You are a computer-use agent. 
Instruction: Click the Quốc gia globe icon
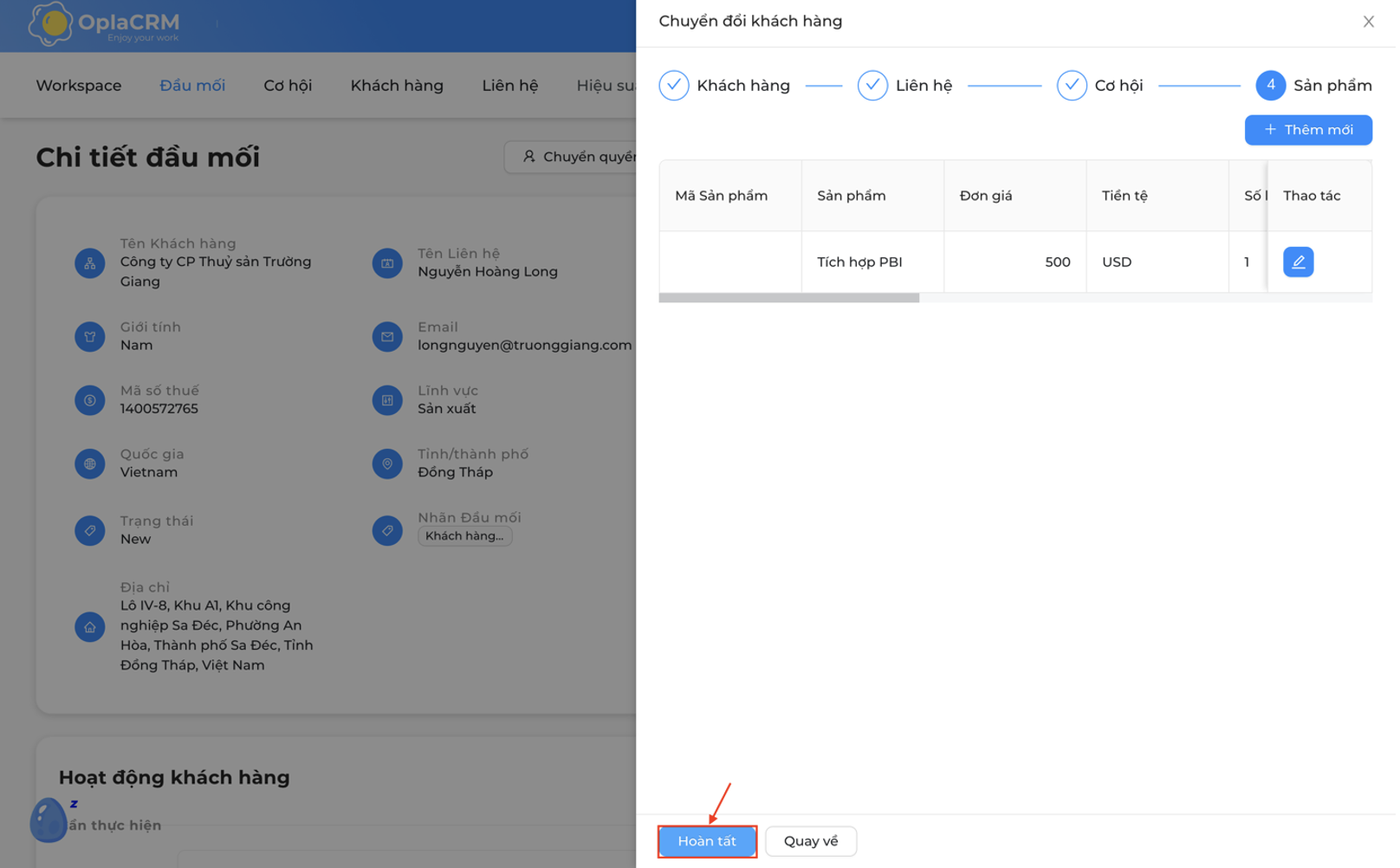click(90, 465)
